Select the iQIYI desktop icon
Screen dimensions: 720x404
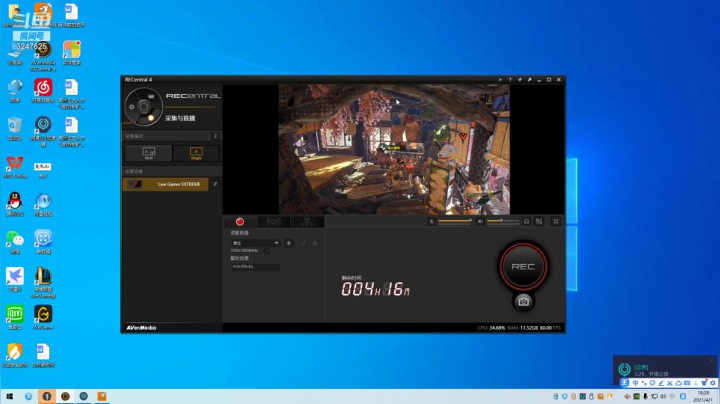pyautogui.click(x=15, y=318)
